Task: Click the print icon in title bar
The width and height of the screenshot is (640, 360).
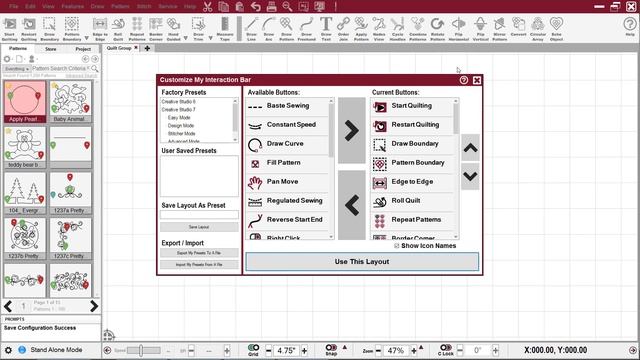Action: tap(271, 7)
